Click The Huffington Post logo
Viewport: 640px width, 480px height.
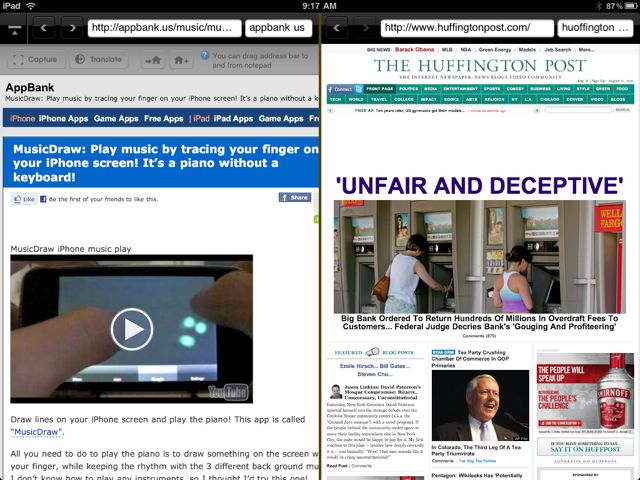coord(480,66)
